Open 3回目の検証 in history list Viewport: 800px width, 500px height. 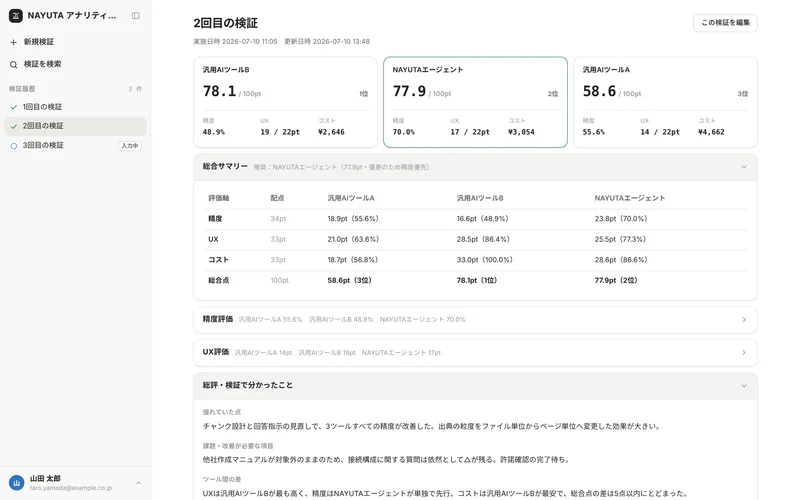coord(76,146)
